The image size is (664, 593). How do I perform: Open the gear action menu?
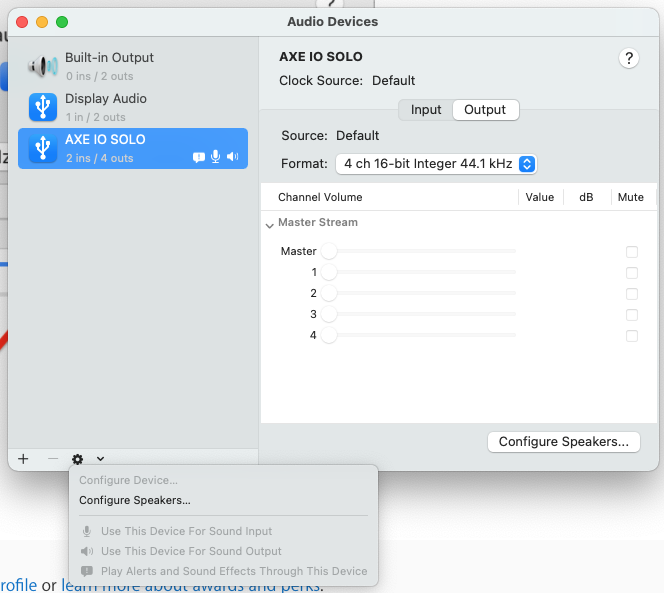(77, 459)
